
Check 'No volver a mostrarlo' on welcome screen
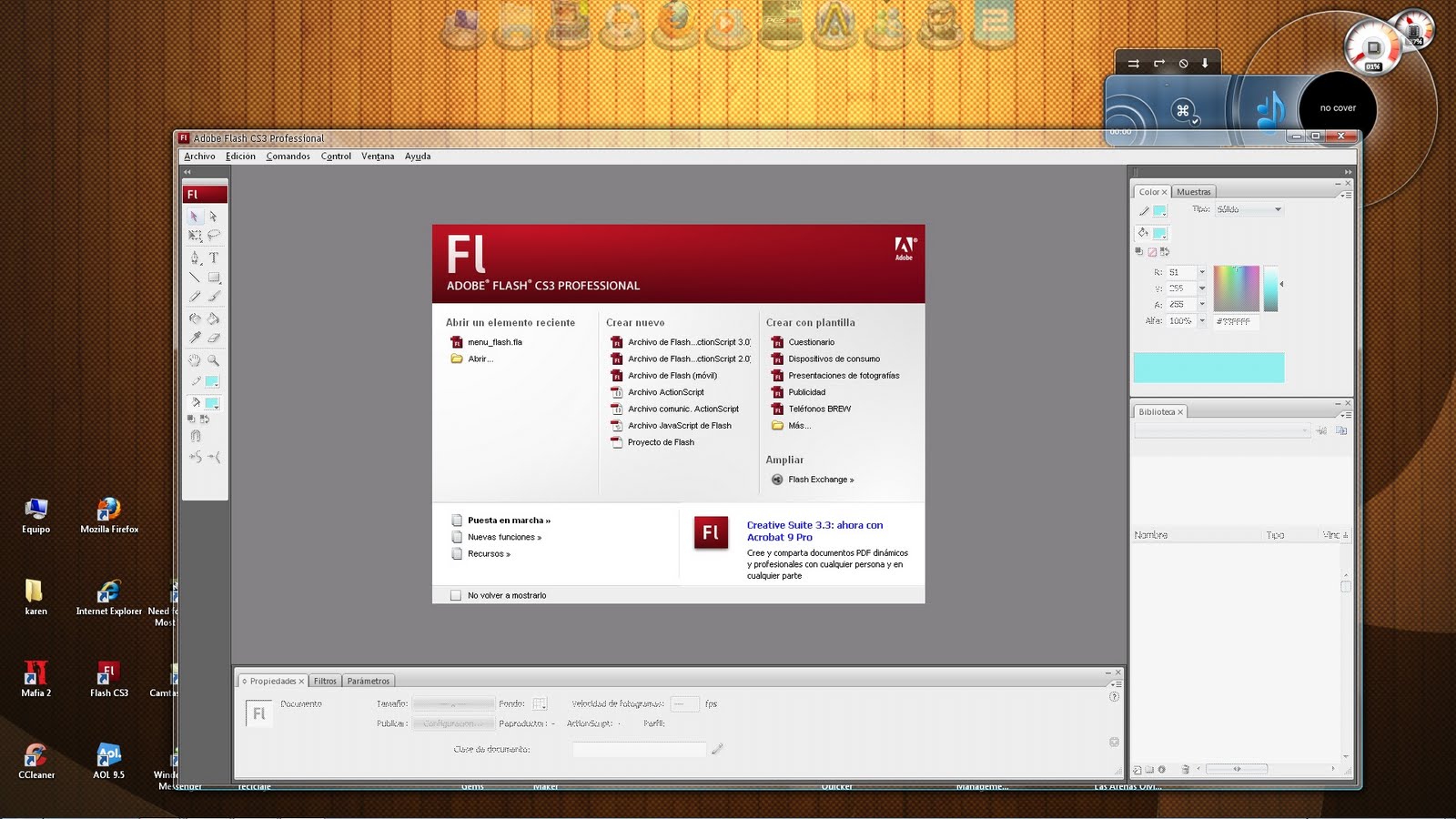tap(456, 594)
